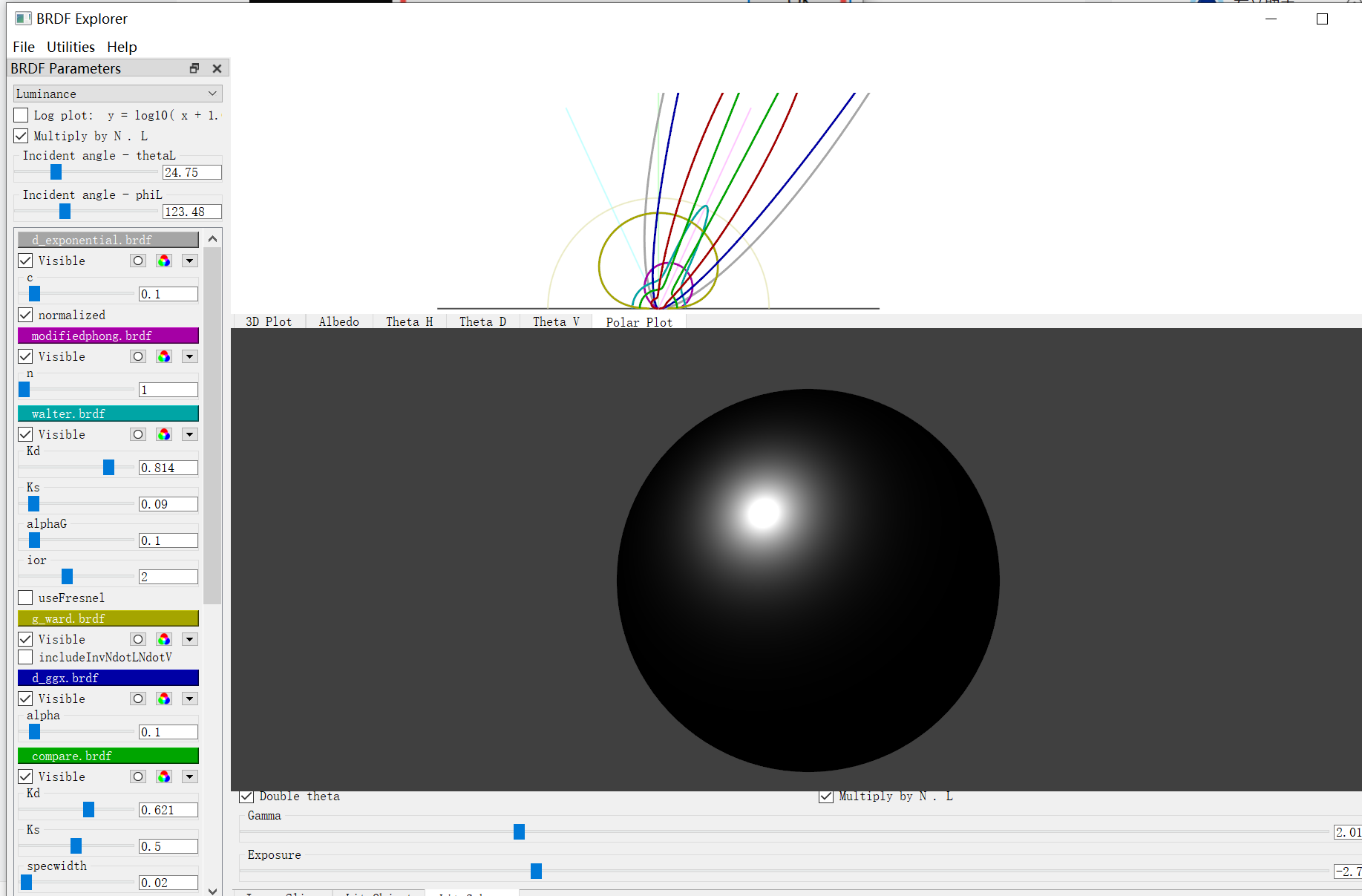The width and height of the screenshot is (1362, 896).
Task: Open the color channel picker for walter.brdf
Action: 164,434
